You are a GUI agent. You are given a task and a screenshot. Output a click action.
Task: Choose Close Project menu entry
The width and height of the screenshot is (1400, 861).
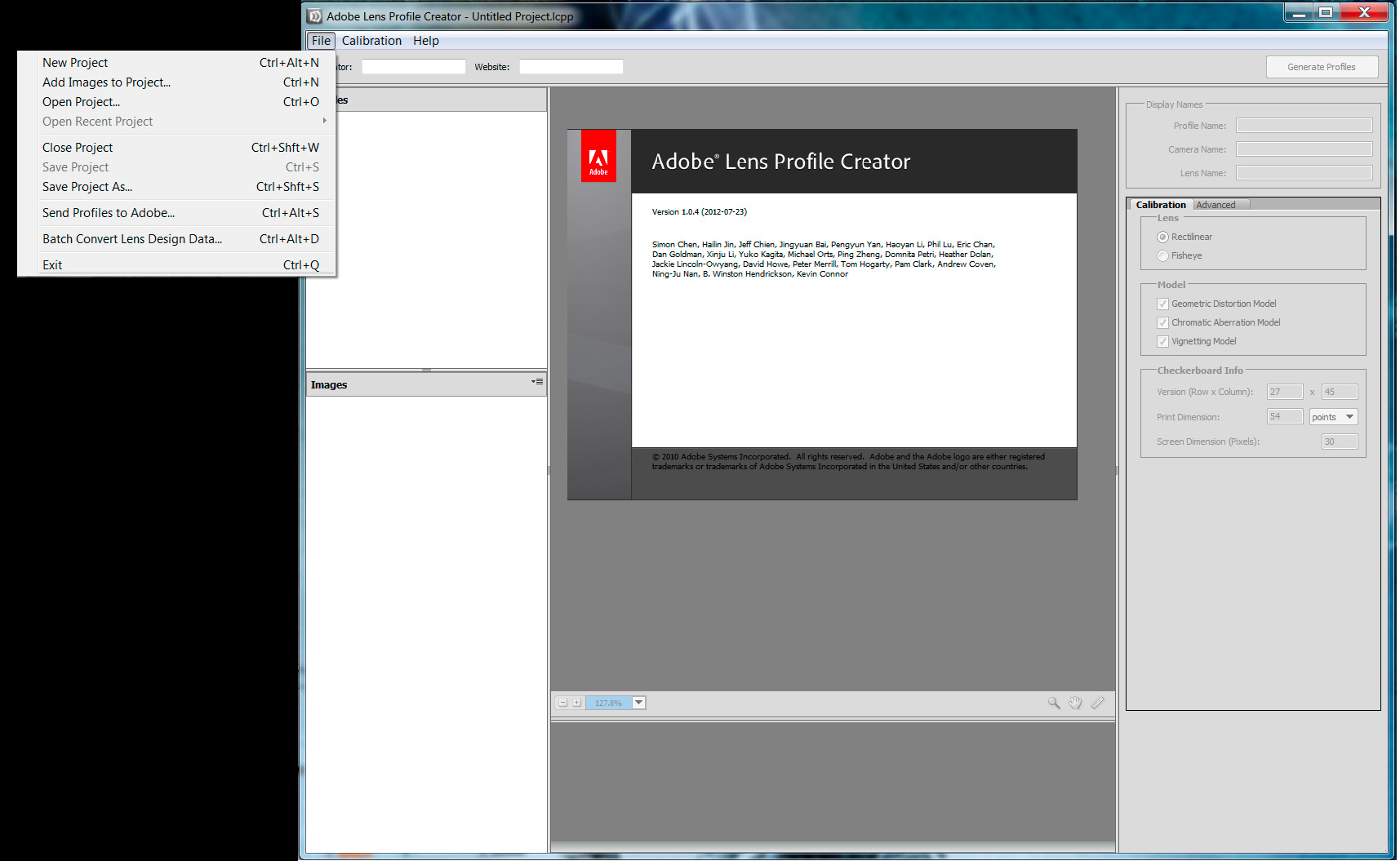click(x=176, y=148)
